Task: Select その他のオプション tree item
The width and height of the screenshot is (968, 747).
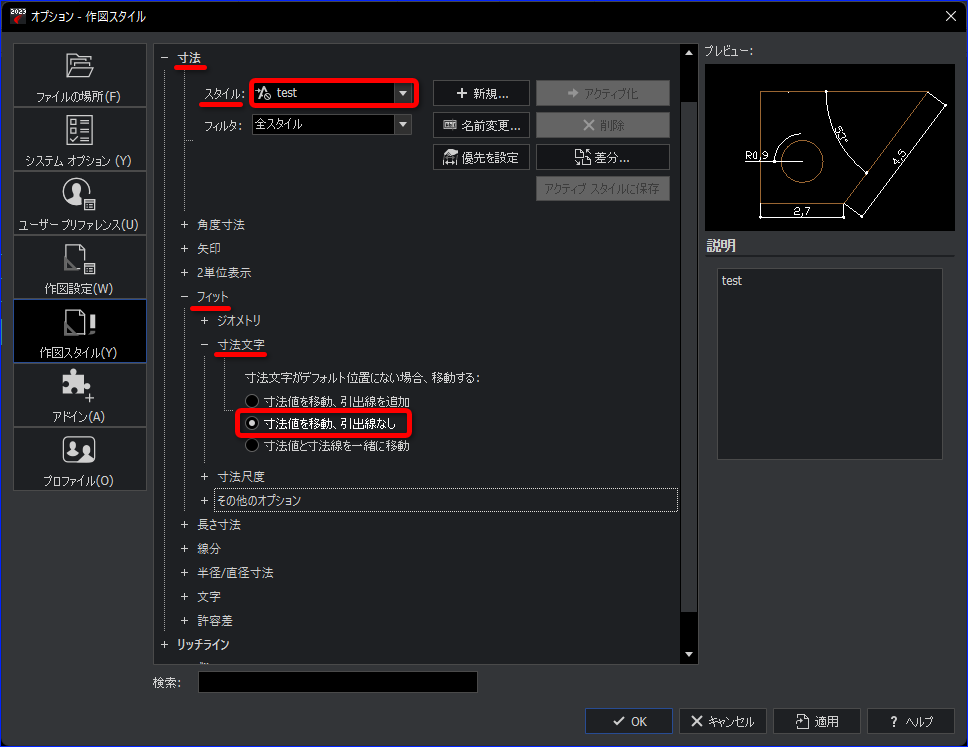Action: tap(259, 500)
